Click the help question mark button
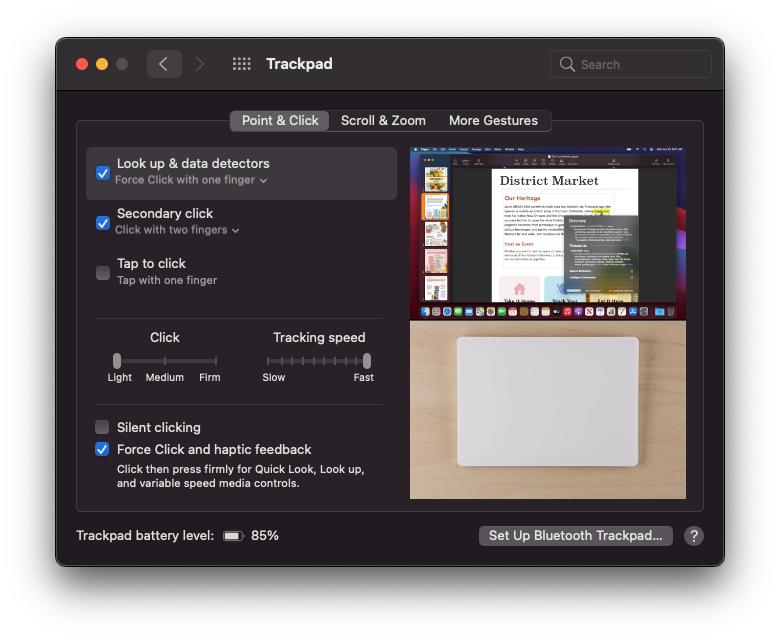Image resolution: width=780 pixels, height=640 pixels. (x=694, y=536)
